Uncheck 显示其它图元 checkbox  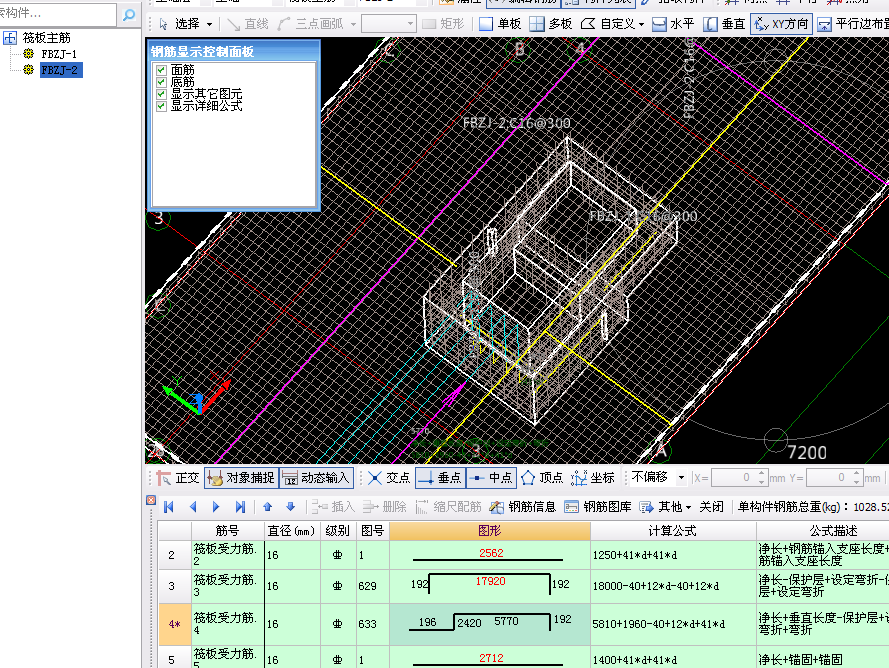(161, 94)
